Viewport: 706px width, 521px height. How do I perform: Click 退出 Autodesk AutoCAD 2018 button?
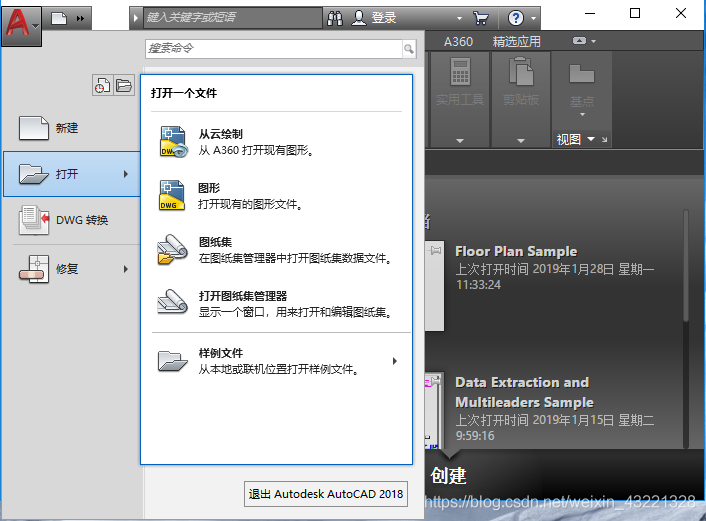(x=326, y=494)
